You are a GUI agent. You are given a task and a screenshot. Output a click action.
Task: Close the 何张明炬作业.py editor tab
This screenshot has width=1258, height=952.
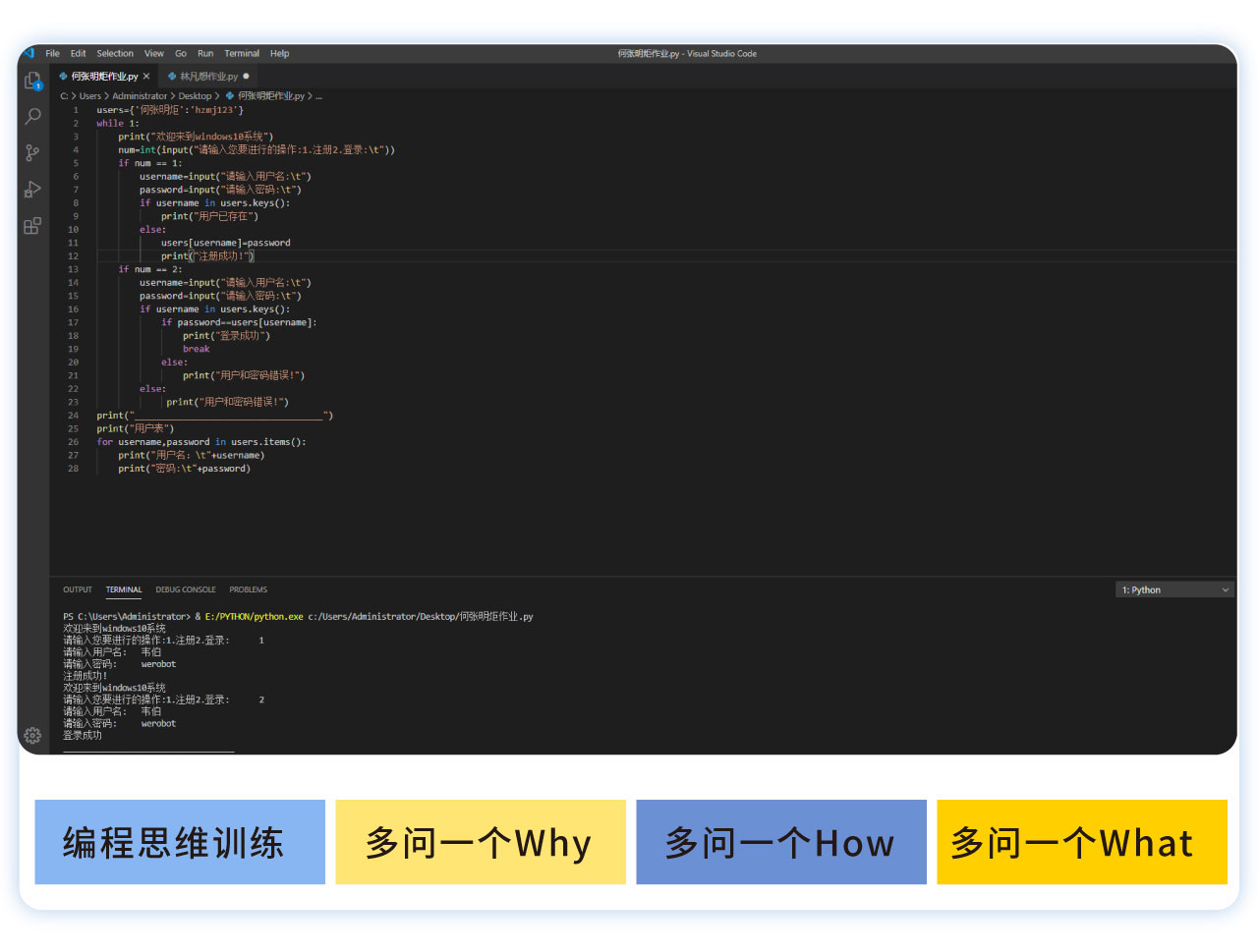click(146, 76)
